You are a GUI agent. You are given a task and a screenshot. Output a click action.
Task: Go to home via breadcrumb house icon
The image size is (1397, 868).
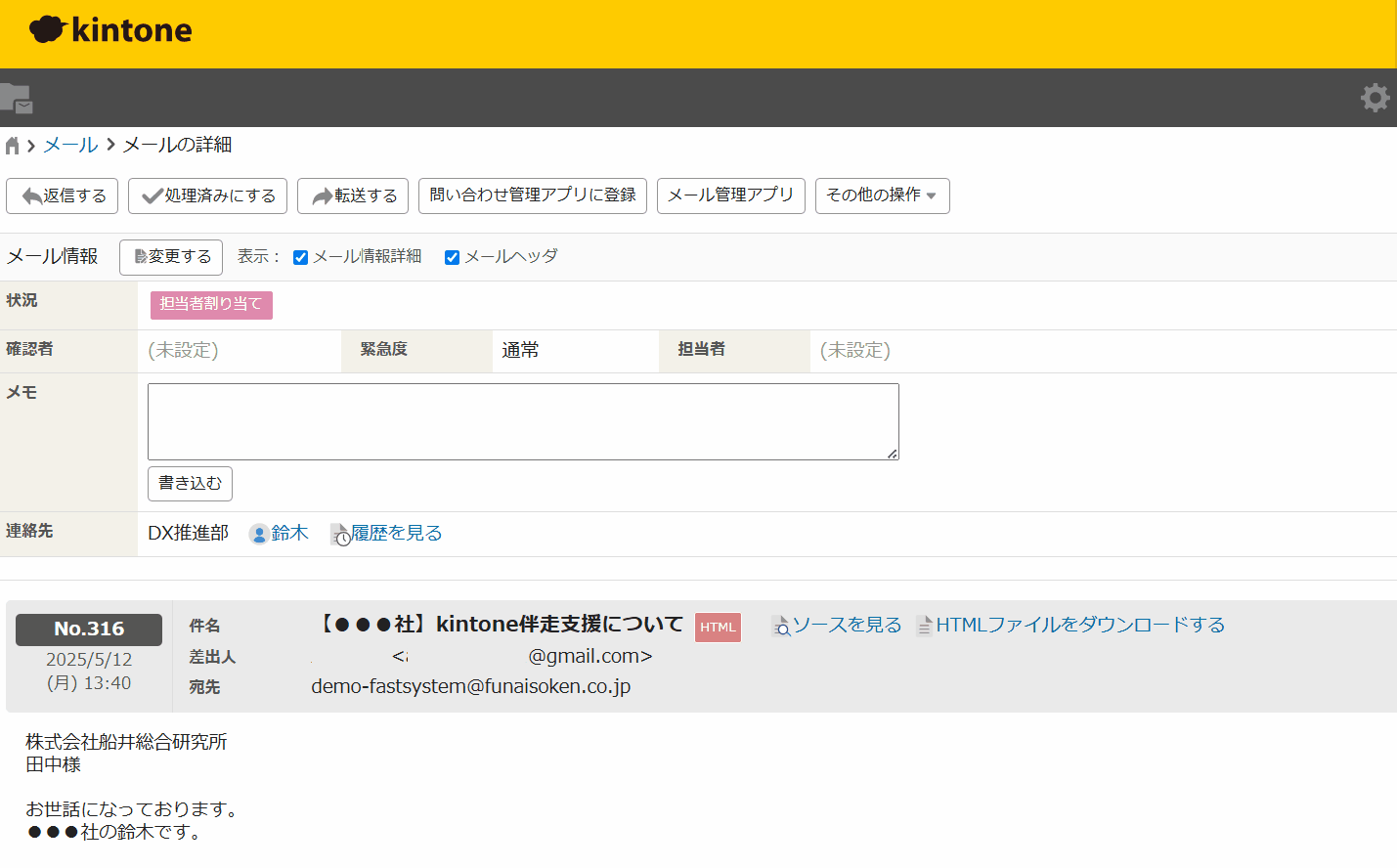(x=12, y=146)
